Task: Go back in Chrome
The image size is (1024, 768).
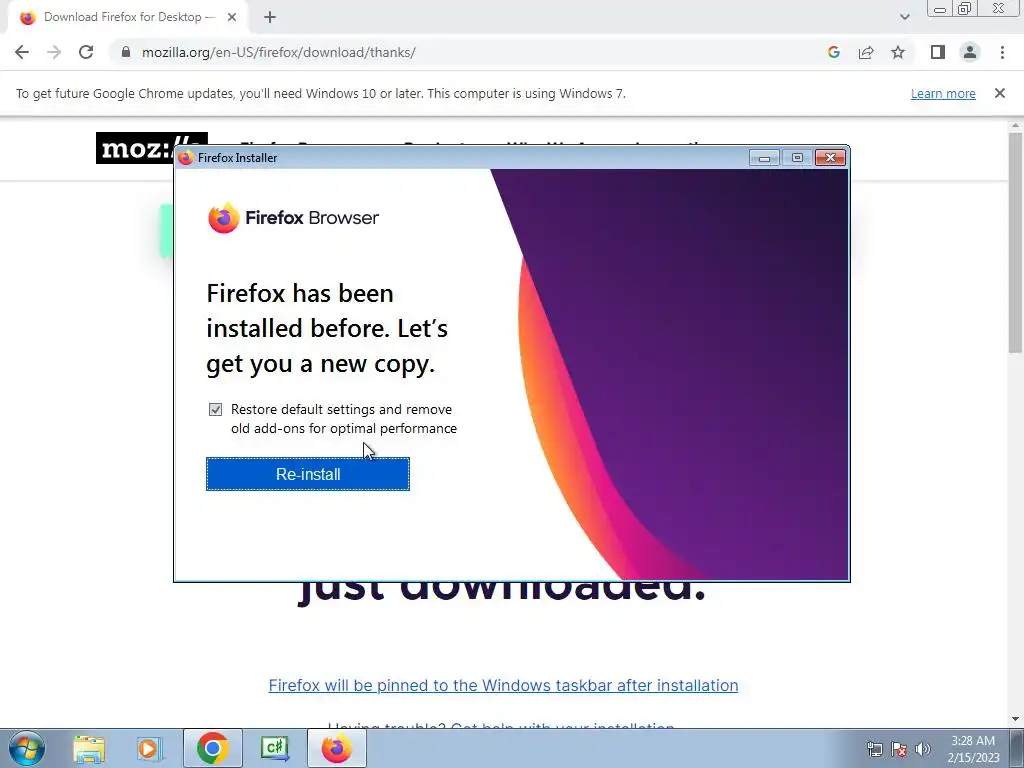Action: coord(22,52)
